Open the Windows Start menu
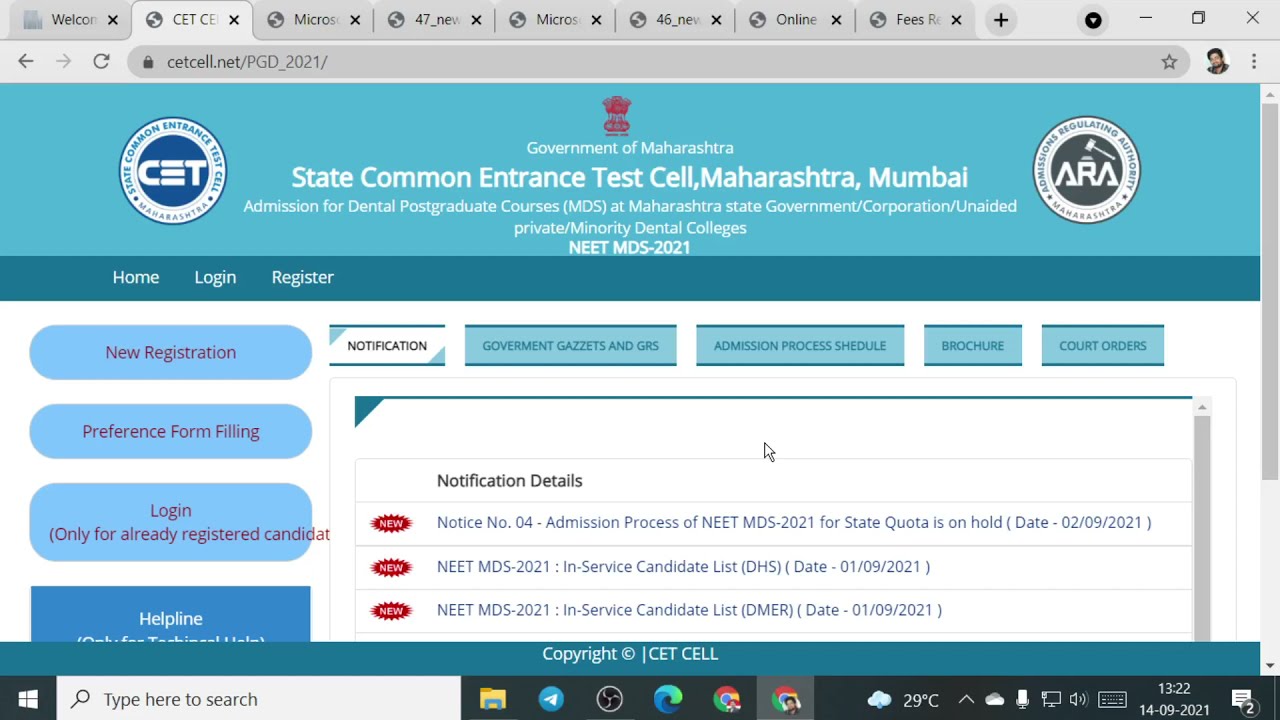 pyautogui.click(x=28, y=699)
